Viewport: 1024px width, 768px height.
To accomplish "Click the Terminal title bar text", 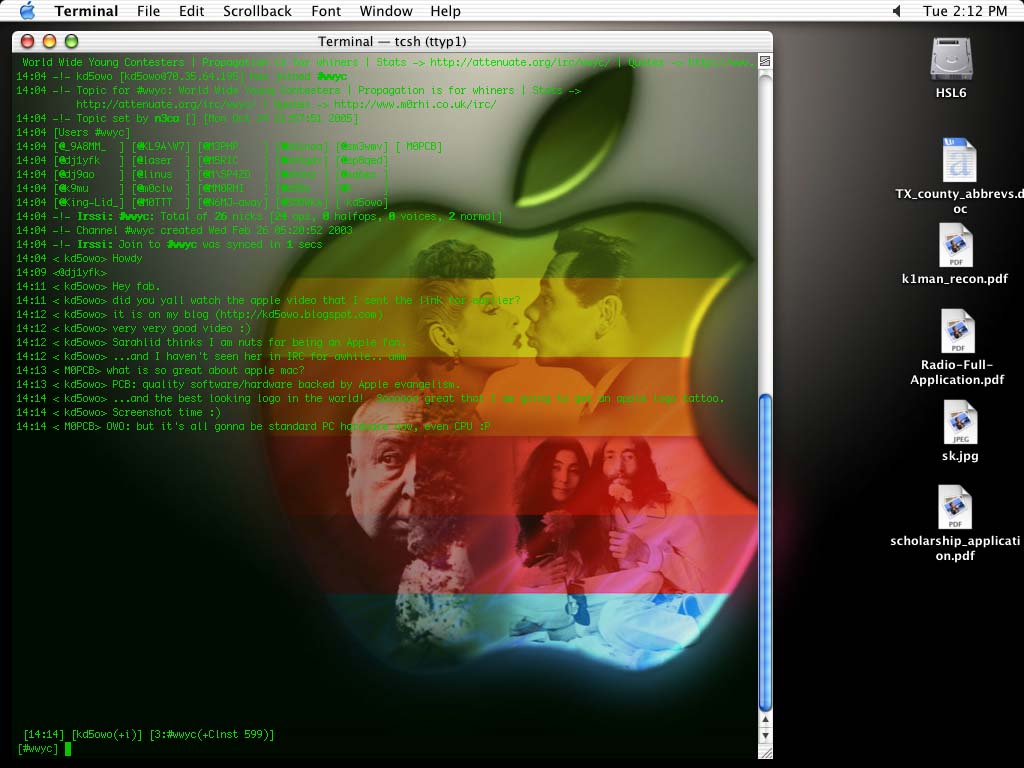I will [392, 41].
